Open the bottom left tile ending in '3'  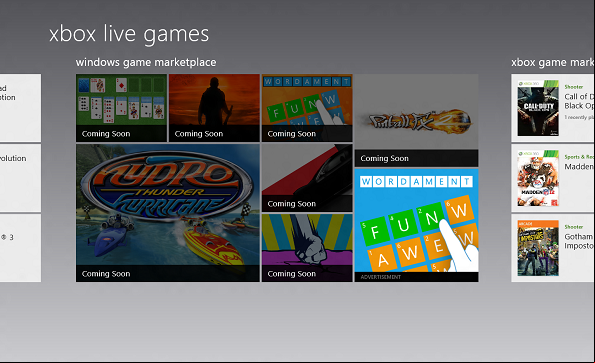pos(20,248)
